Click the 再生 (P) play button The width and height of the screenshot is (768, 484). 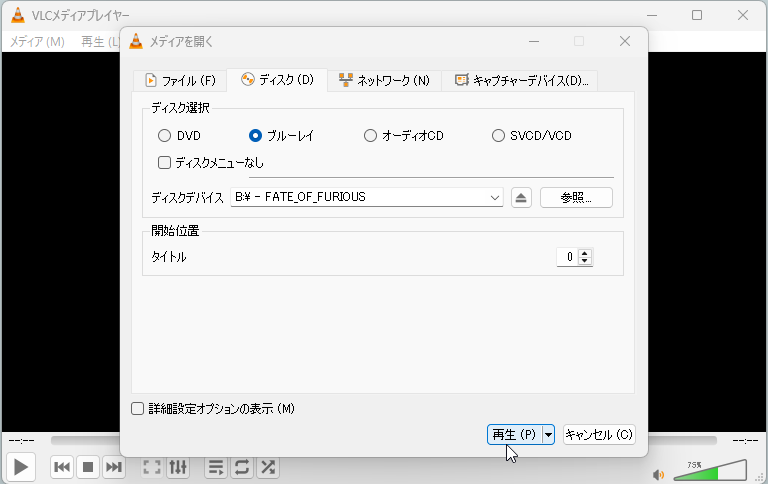click(514, 435)
